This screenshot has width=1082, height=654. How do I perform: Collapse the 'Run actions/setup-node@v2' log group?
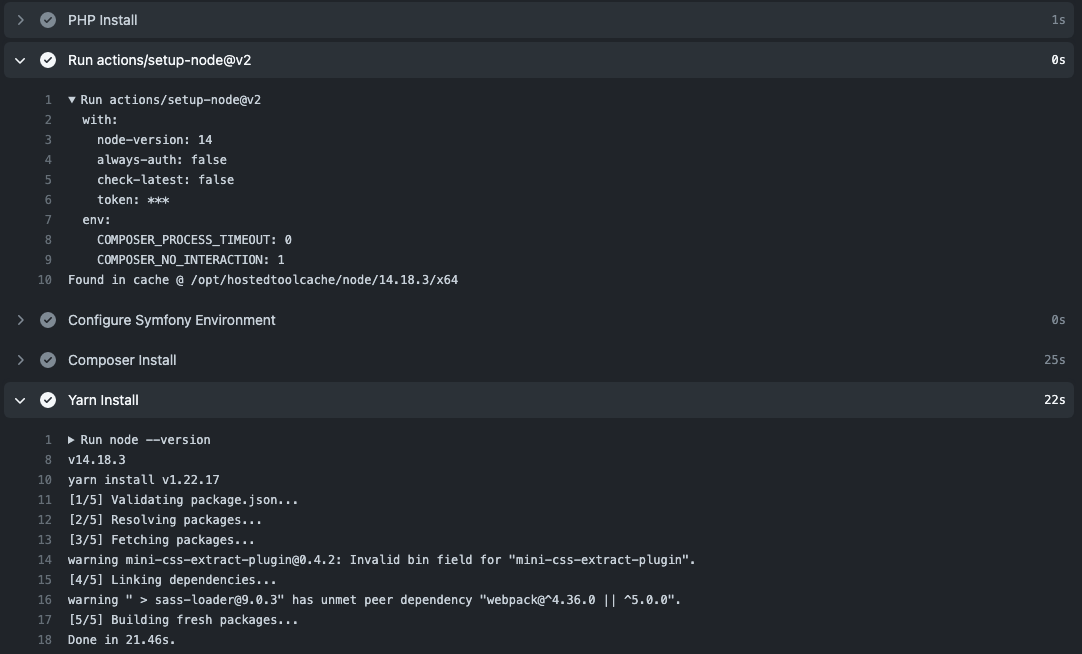[x=70, y=99]
